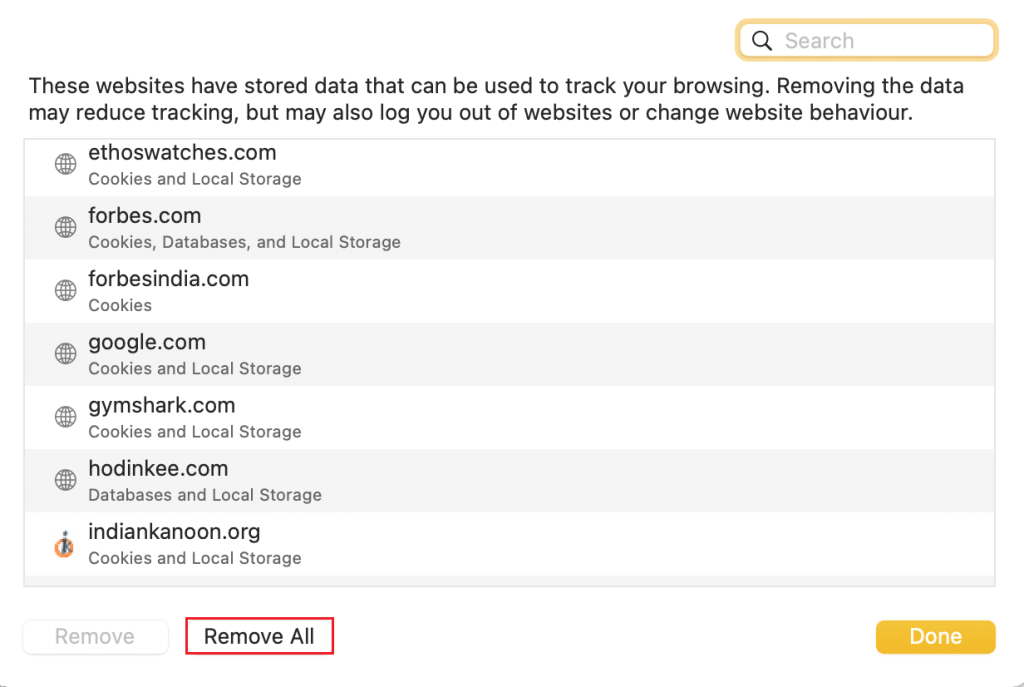The height and width of the screenshot is (687, 1024).
Task: Choose the gymshark.com list entry
Action: (500, 417)
